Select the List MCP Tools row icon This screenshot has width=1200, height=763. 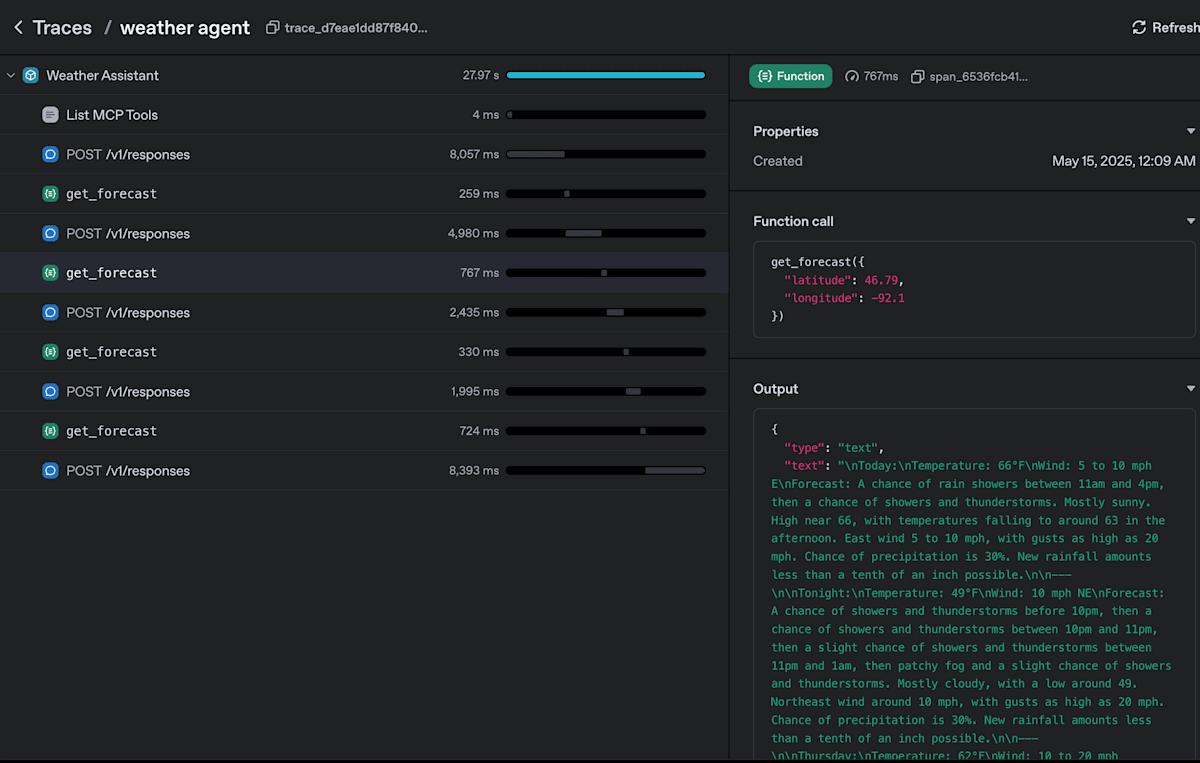[x=50, y=115]
